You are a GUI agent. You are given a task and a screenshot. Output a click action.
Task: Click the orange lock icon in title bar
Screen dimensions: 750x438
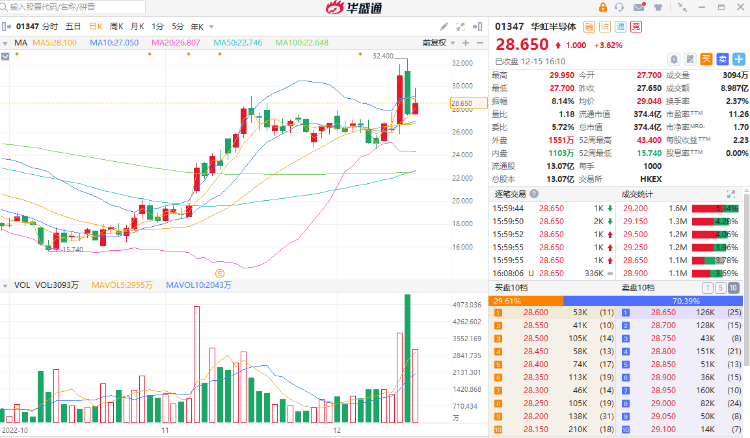[603, 7]
